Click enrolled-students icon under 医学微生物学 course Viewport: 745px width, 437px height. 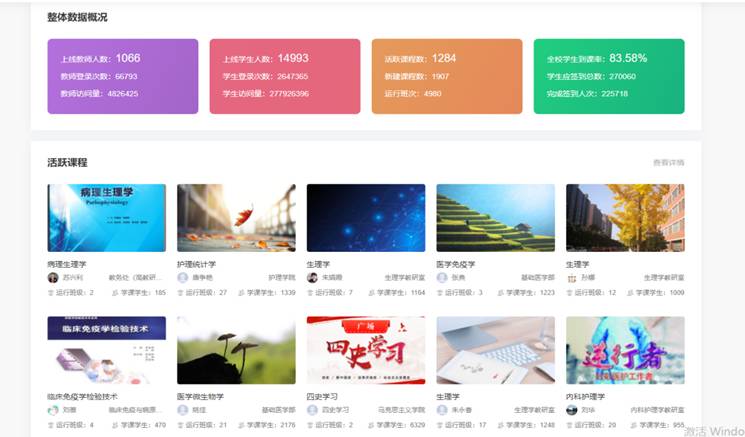point(244,425)
